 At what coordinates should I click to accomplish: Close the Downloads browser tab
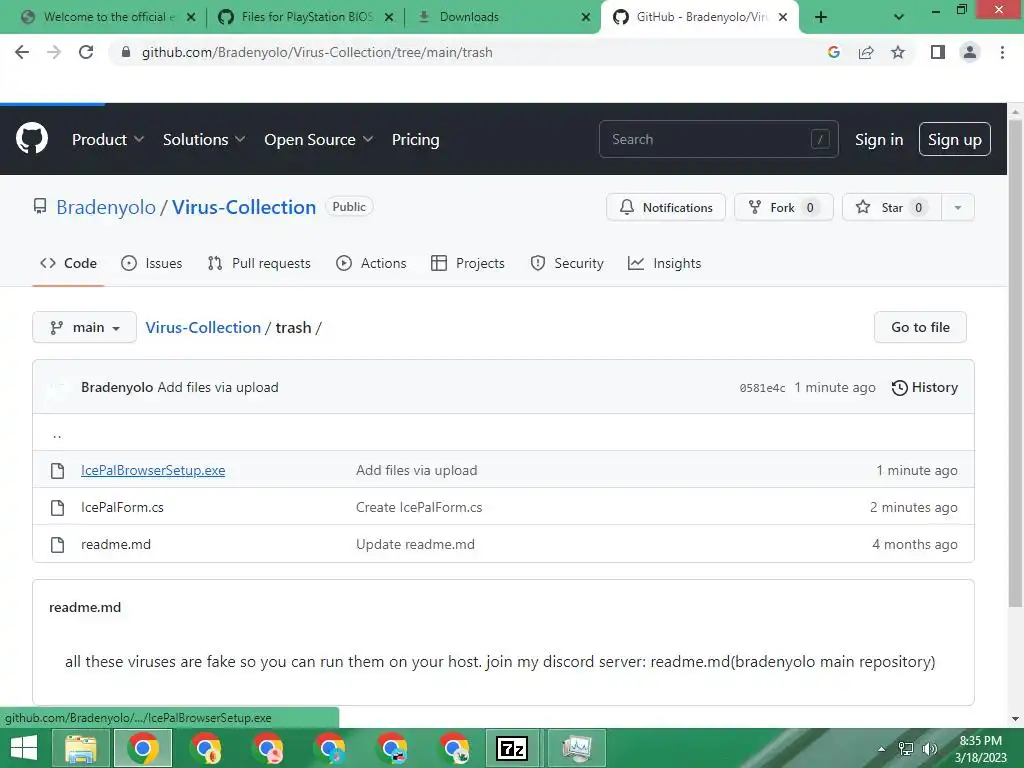pos(586,17)
